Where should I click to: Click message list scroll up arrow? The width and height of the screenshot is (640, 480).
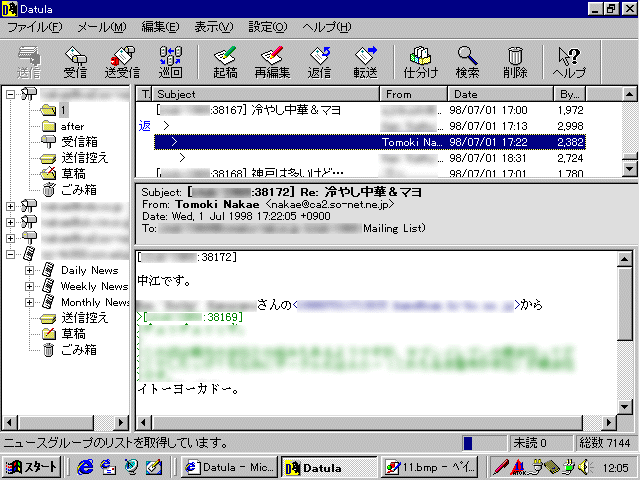[629, 94]
